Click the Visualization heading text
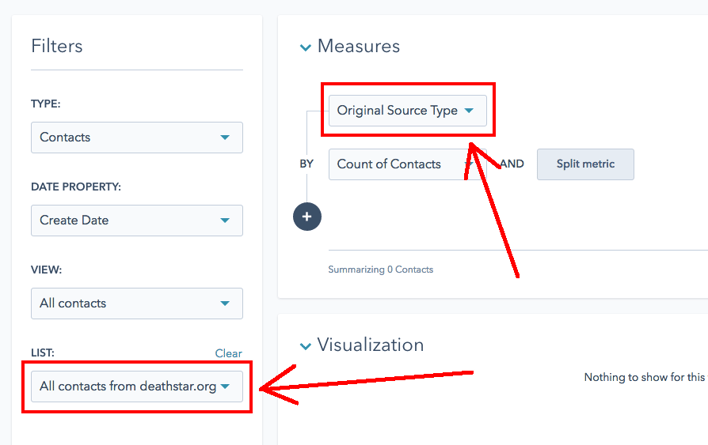 coord(370,345)
